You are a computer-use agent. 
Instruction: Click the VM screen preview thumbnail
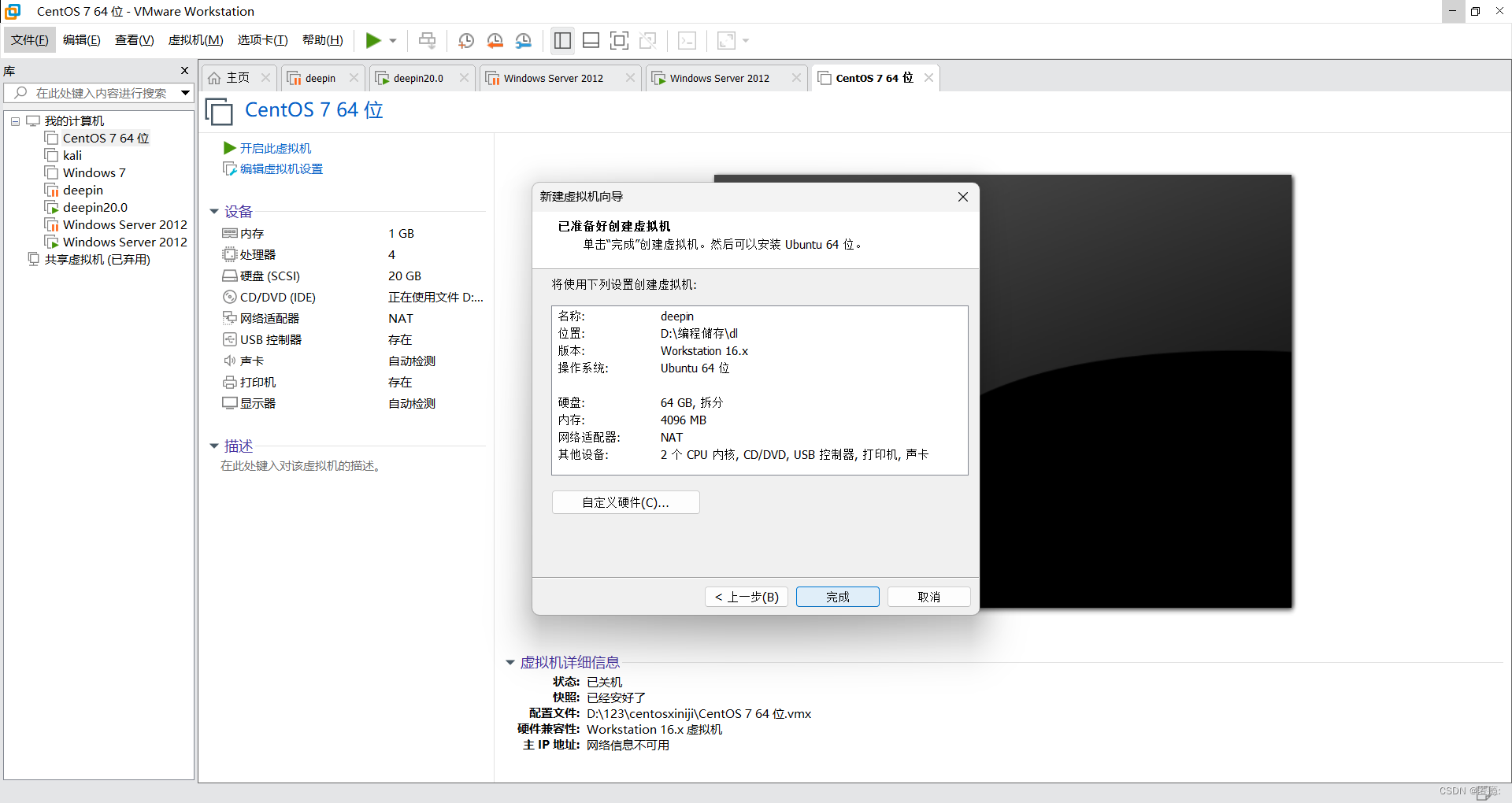1134,391
